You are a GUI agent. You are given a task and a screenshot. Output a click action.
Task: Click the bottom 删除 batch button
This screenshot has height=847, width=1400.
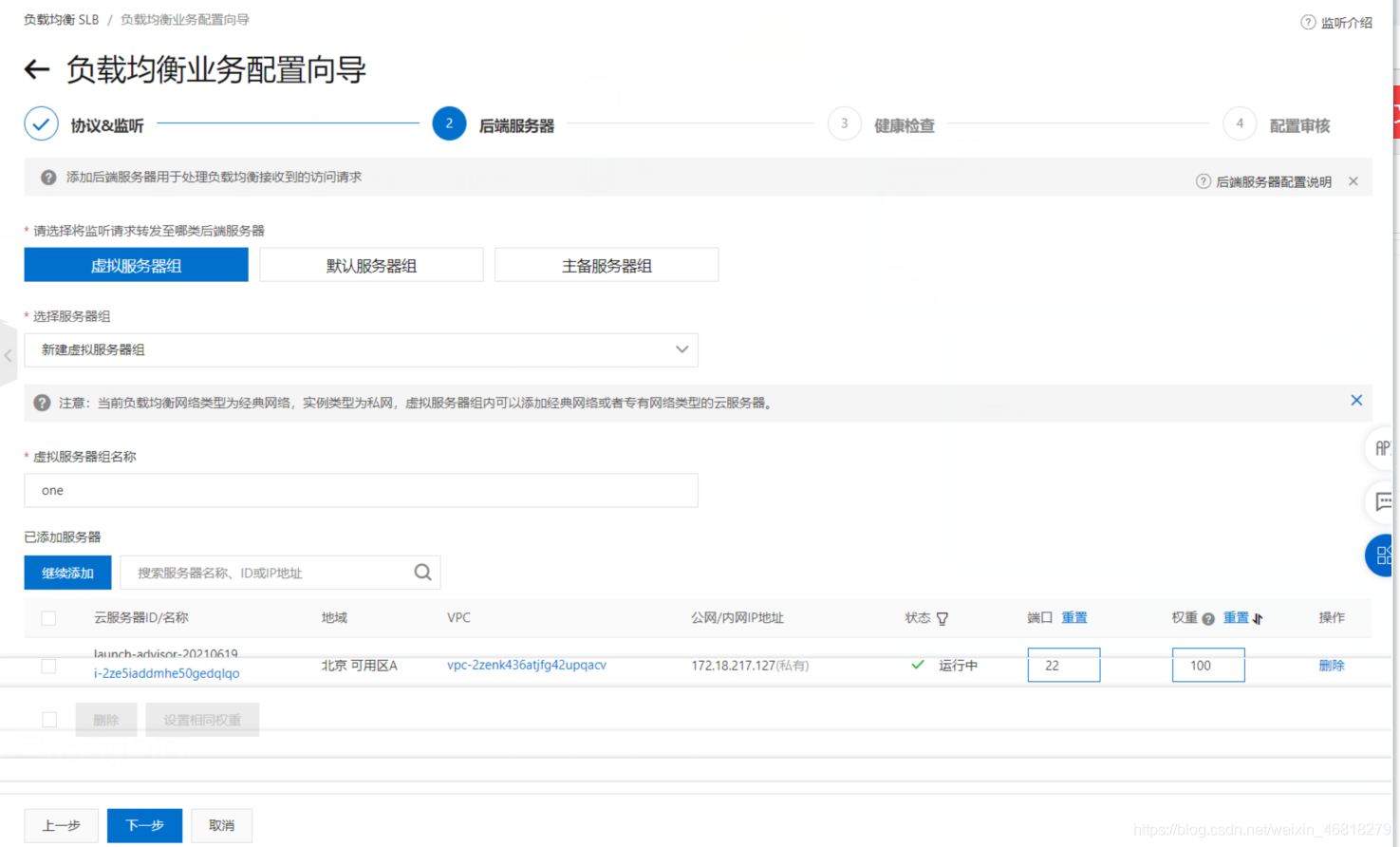[106, 720]
